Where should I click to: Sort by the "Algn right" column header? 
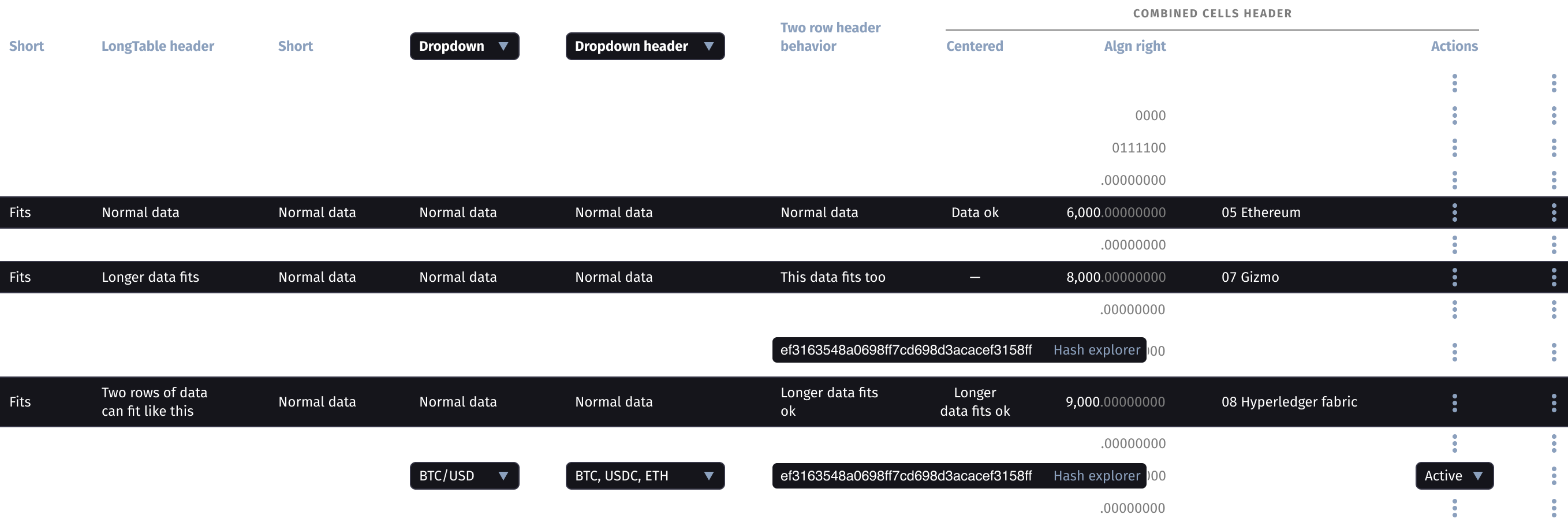1134,46
